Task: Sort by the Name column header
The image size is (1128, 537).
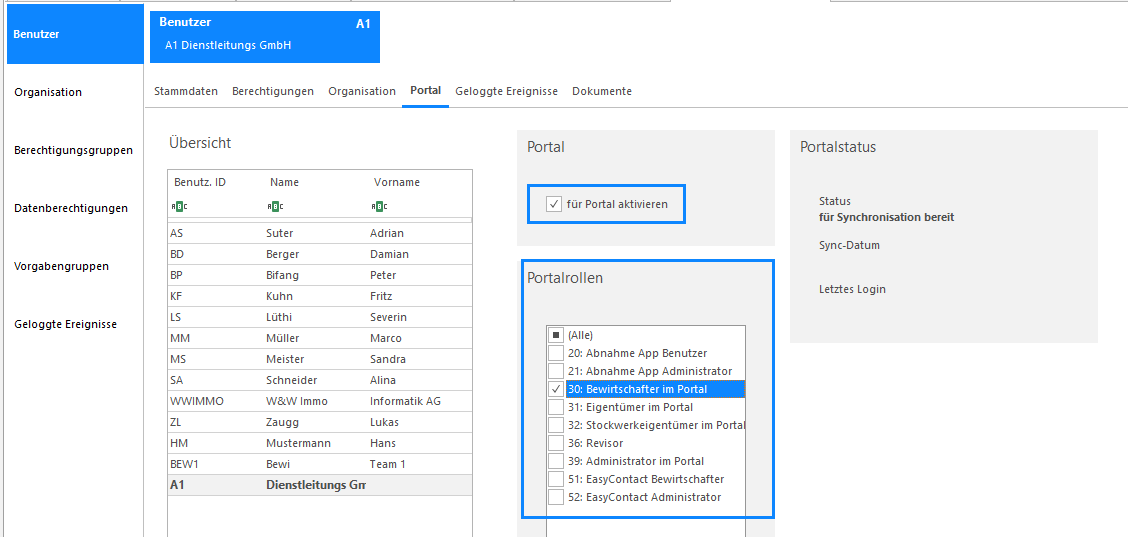Action: point(284,182)
